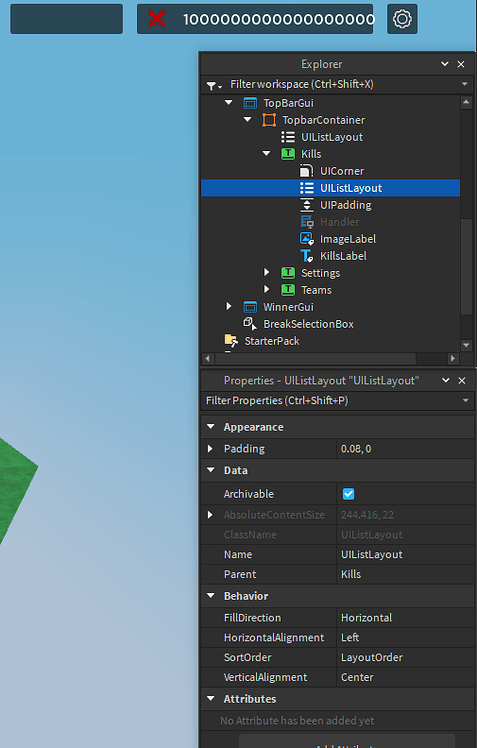Click the UIListLayout icon under TopbarContainer
The width and height of the screenshot is (477, 748).
point(288,137)
